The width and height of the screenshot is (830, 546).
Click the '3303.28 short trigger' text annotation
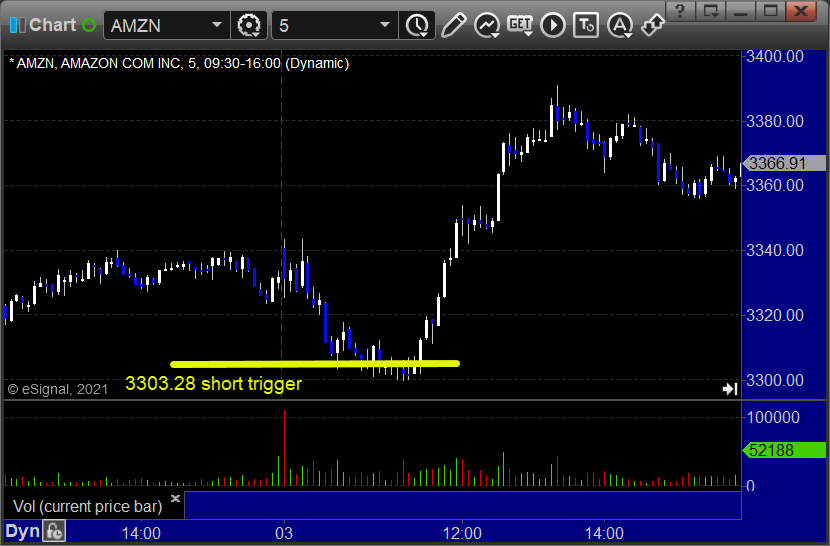(x=213, y=383)
